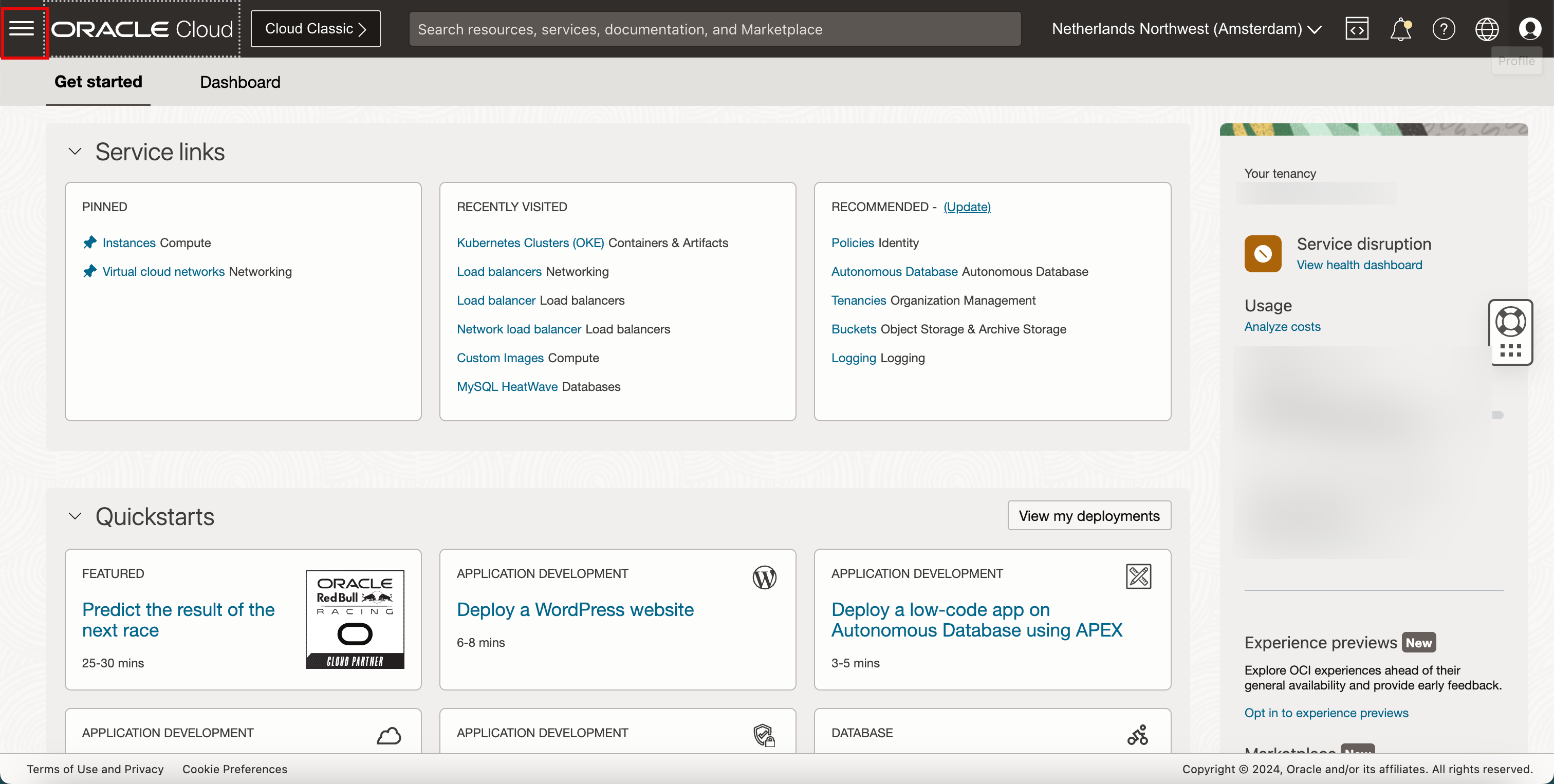Click the help question mark icon
Screen dimensions: 1554x784
[1444, 29]
